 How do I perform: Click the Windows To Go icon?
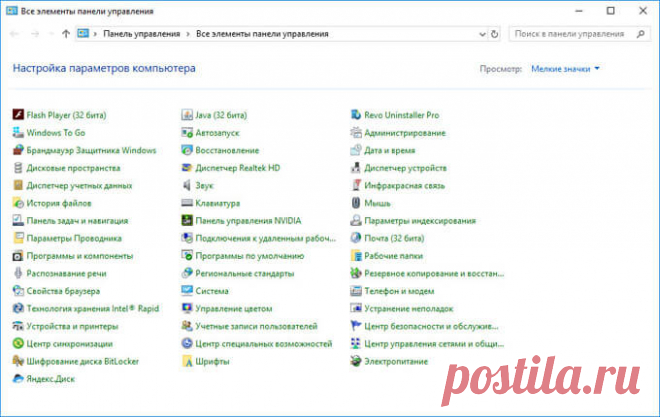tap(18, 133)
